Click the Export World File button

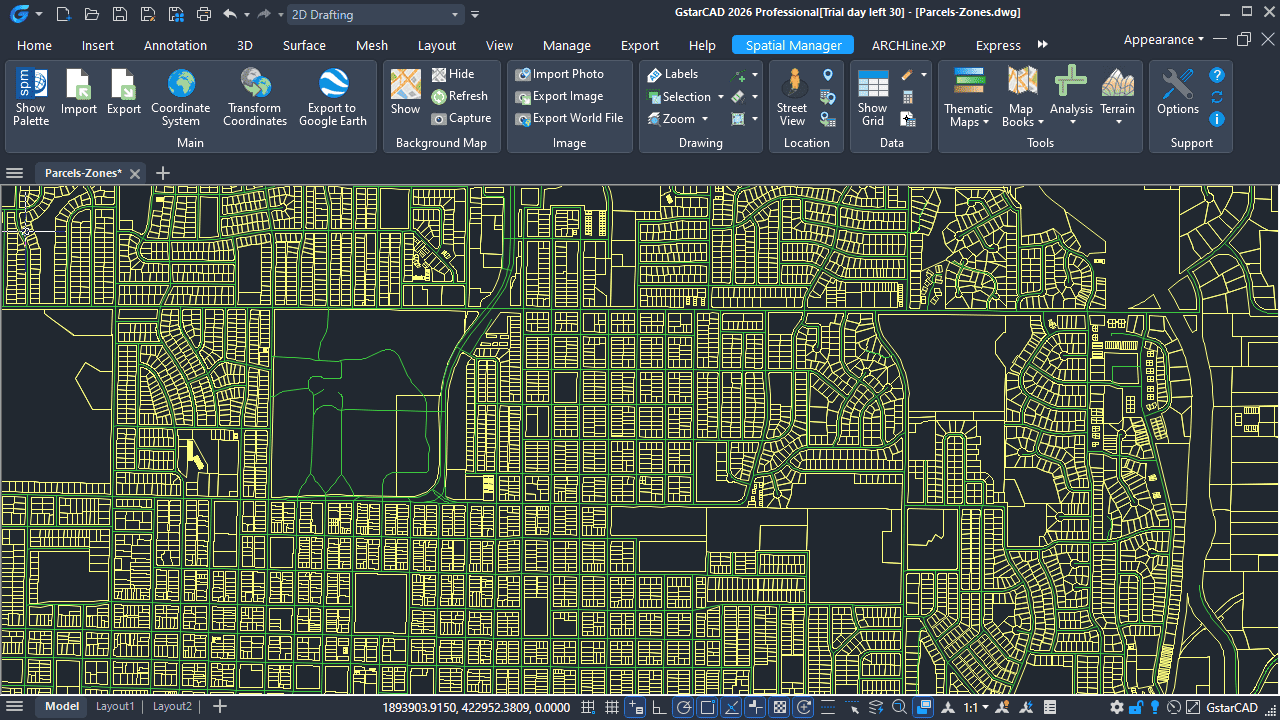[569, 118]
